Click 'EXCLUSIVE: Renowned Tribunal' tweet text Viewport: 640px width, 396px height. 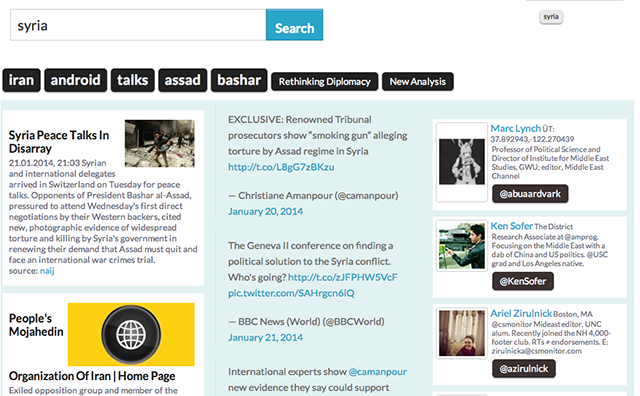coord(300,120)
